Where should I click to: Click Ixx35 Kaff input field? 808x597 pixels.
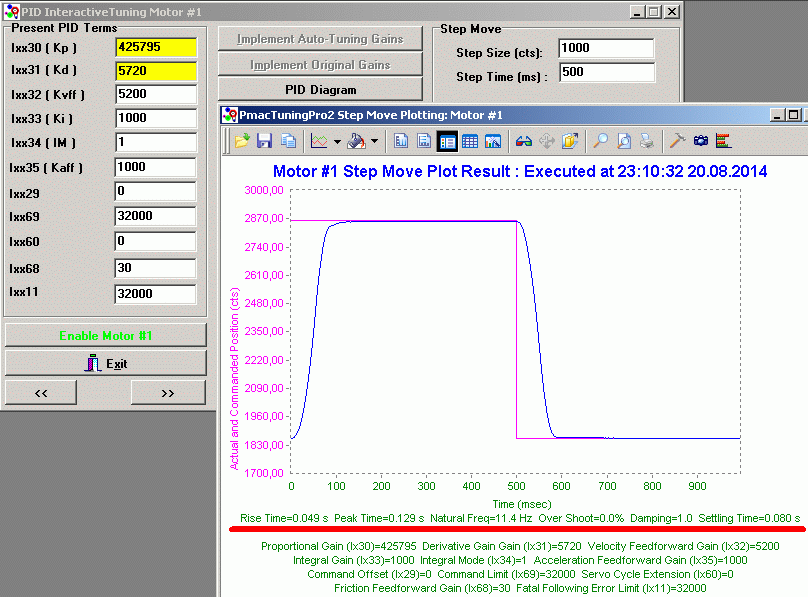pos(155,167)
